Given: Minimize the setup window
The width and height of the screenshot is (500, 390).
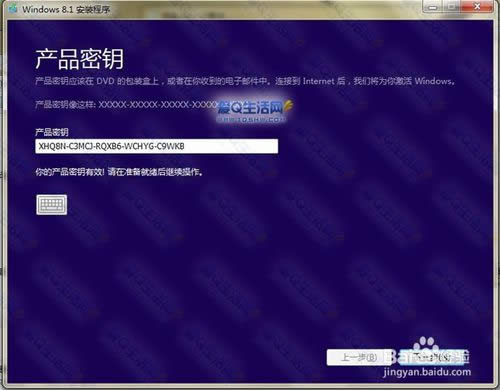Looking at the screenshot, I should click(432, 7).
